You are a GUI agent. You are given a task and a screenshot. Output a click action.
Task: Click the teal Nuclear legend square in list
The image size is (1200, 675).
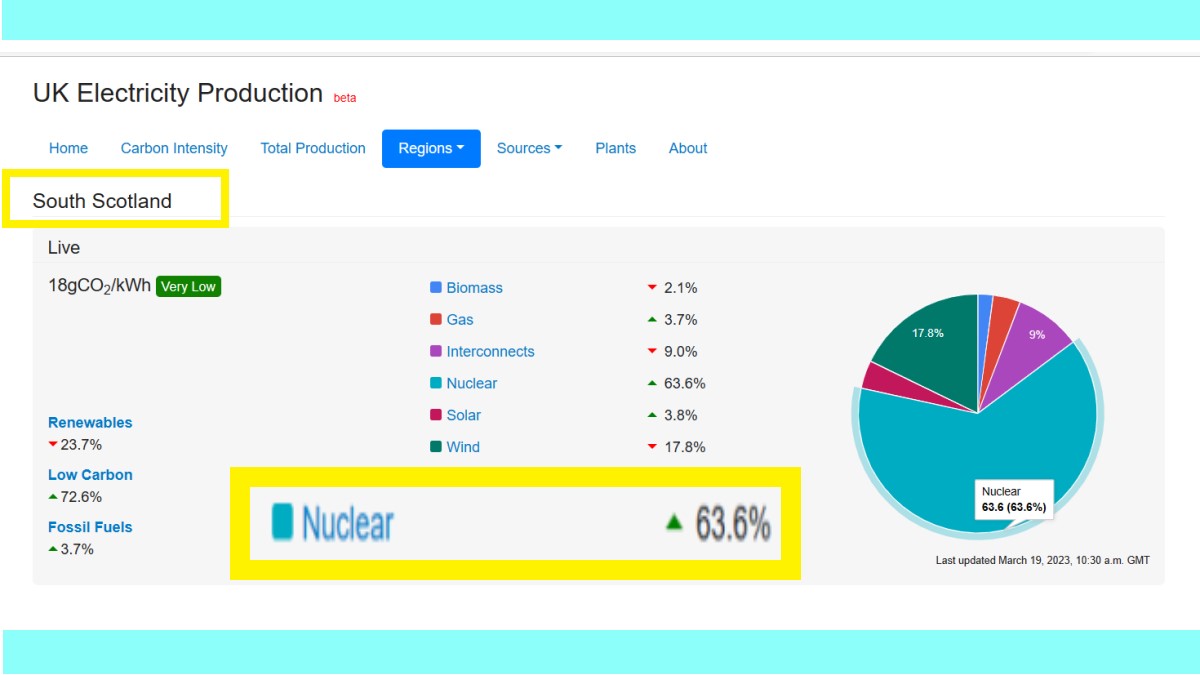436,383
